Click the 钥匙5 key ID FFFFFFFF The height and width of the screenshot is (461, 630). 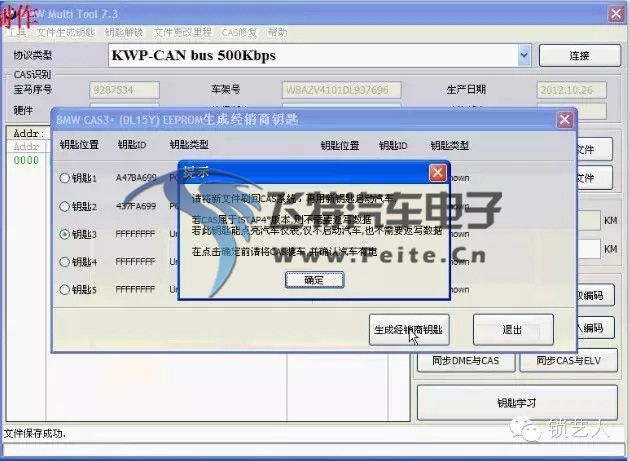[x=135, y=289]
